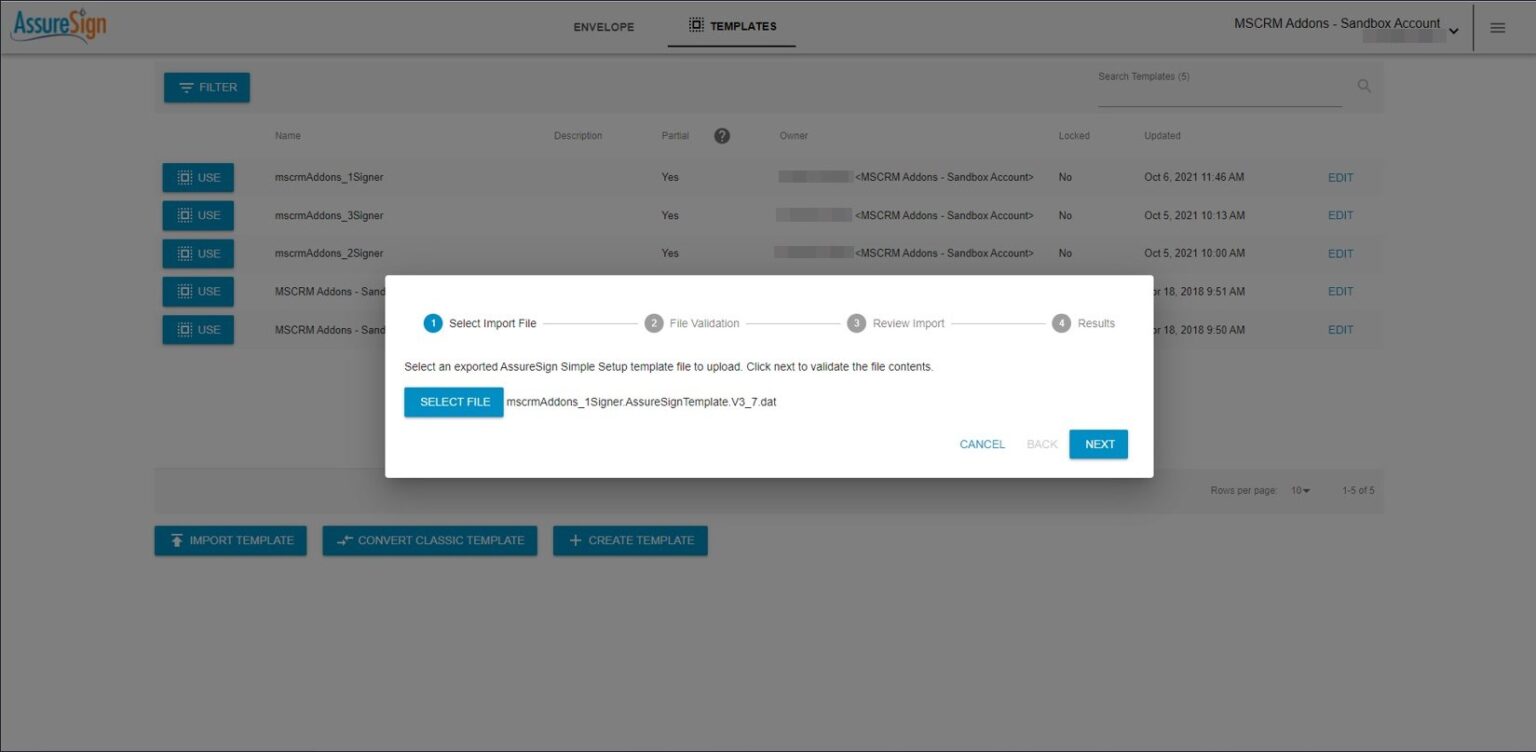
Task: Open the Rows per page dropdown
Action: coord(1301,490)
